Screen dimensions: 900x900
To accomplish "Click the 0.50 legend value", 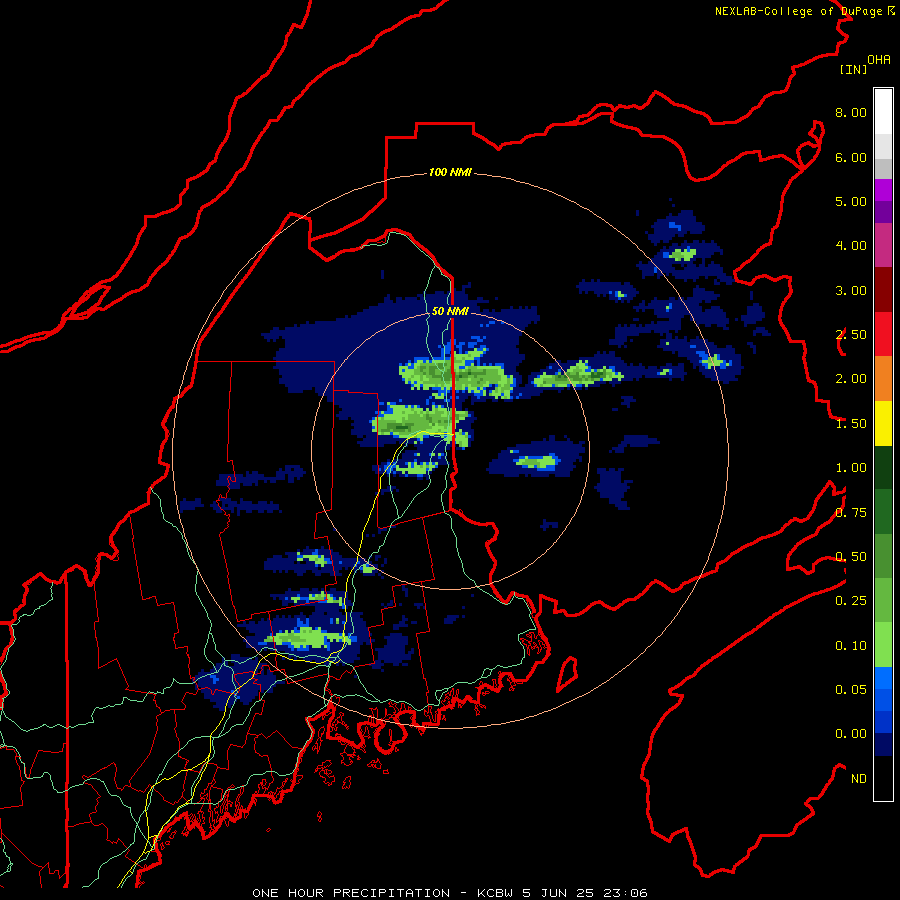I will click(x=851, y=557).
